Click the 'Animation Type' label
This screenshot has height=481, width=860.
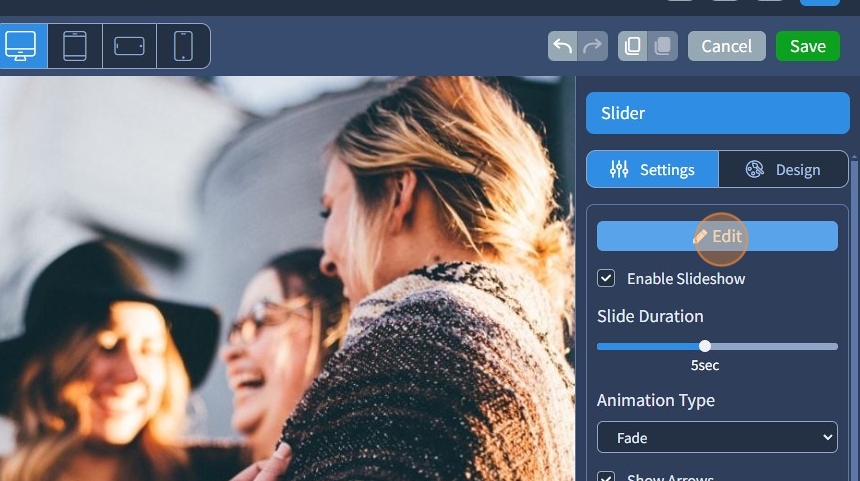click(655, 400)
